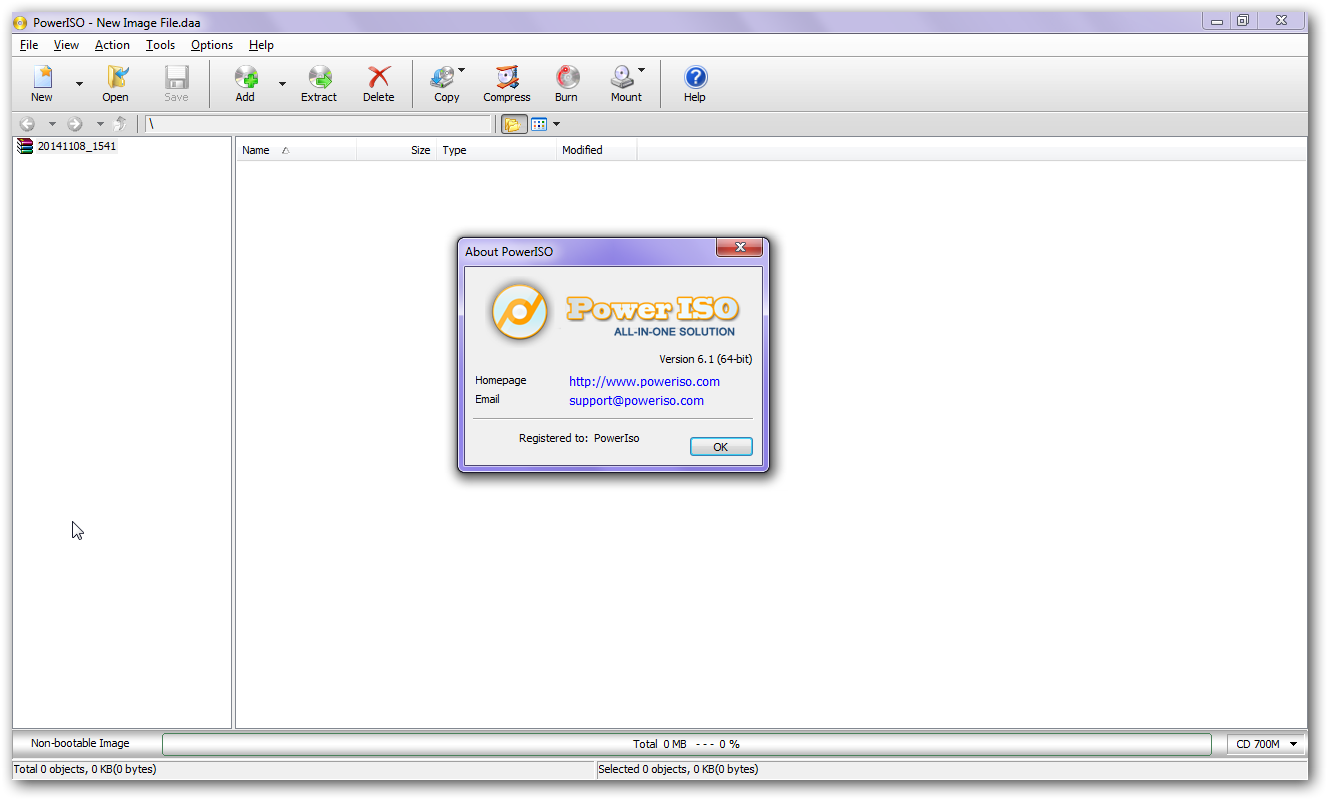Screen dimensions: 1328x800
Task: Sort by the Modified column header
Action: (x=596, y=150)
